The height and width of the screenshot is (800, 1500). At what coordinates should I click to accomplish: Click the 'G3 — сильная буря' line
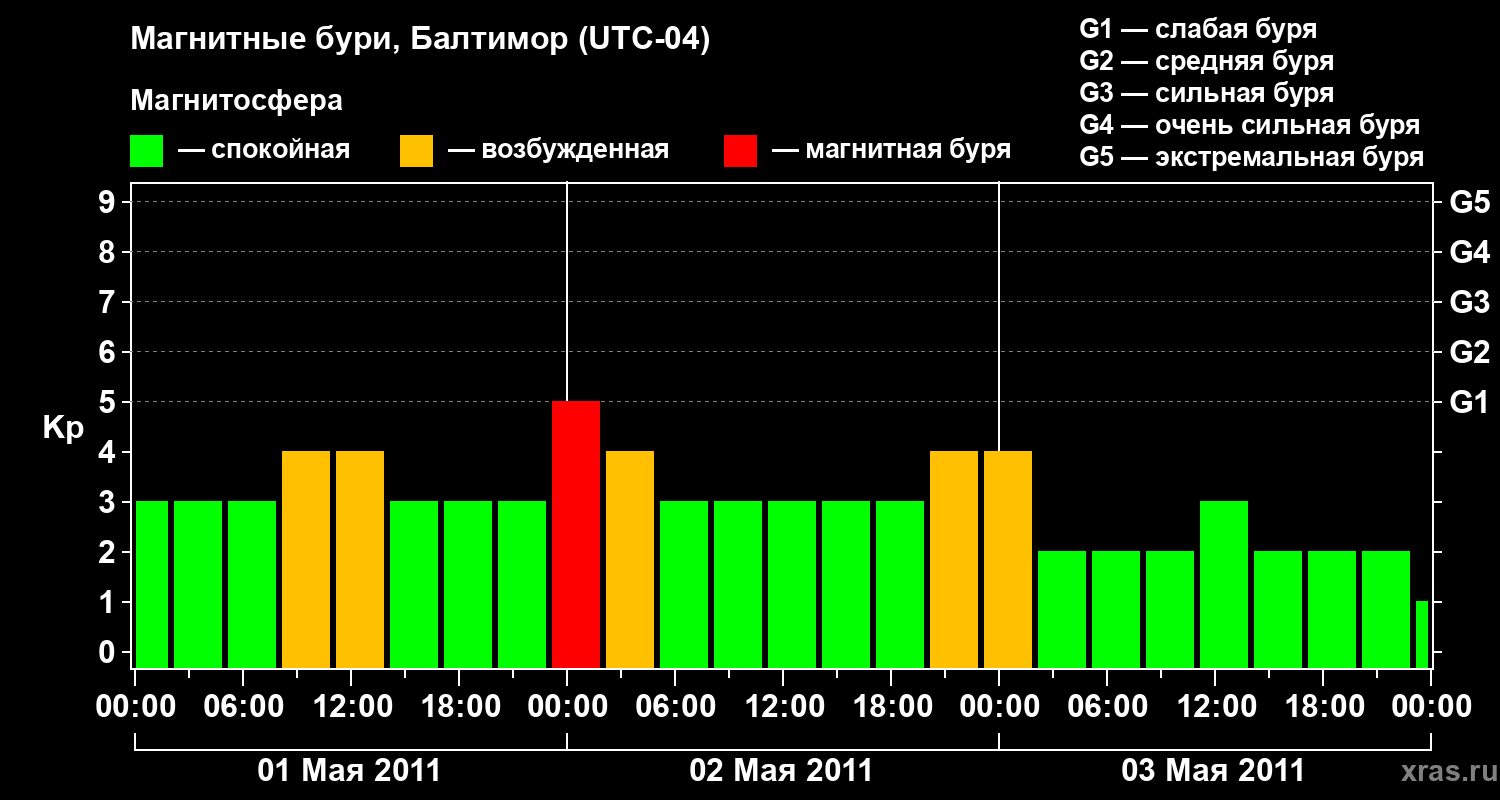click(1206, 93)
